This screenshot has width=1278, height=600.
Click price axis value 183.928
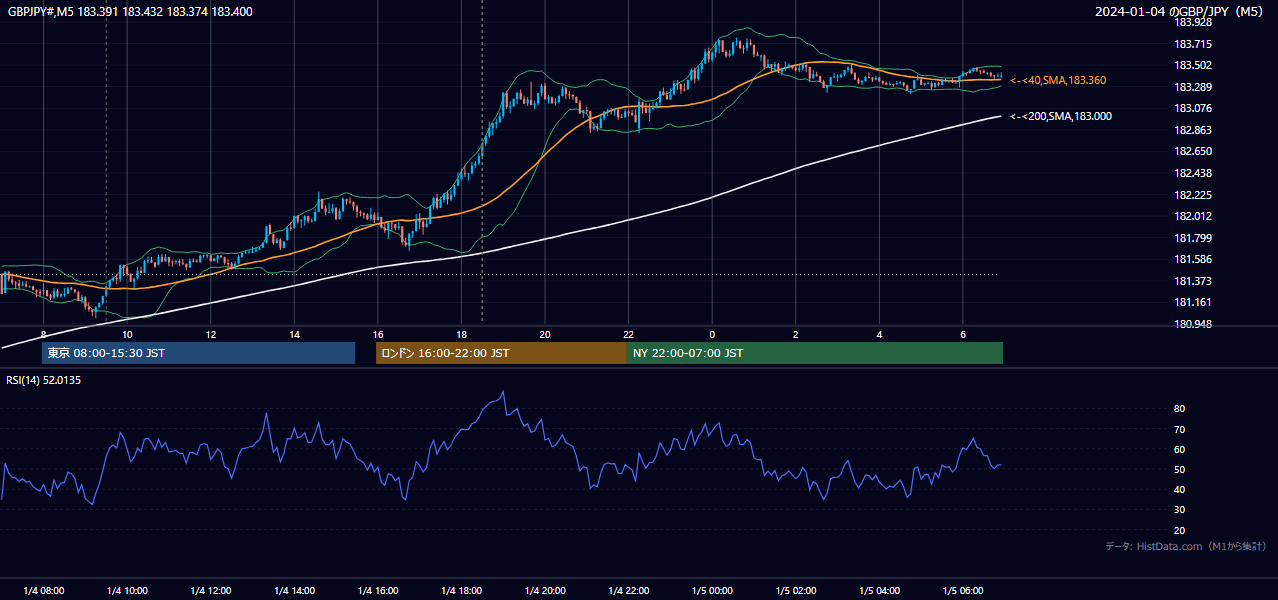(1193, 22)
